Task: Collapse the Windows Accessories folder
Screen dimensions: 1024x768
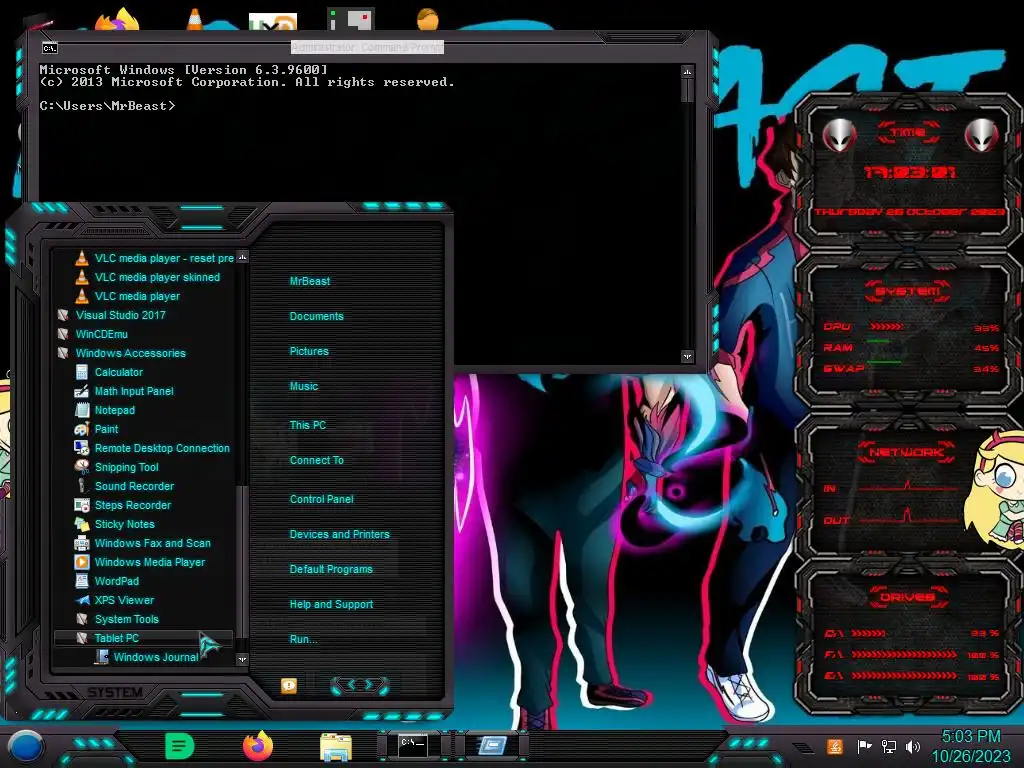Action: coord(121,353)
